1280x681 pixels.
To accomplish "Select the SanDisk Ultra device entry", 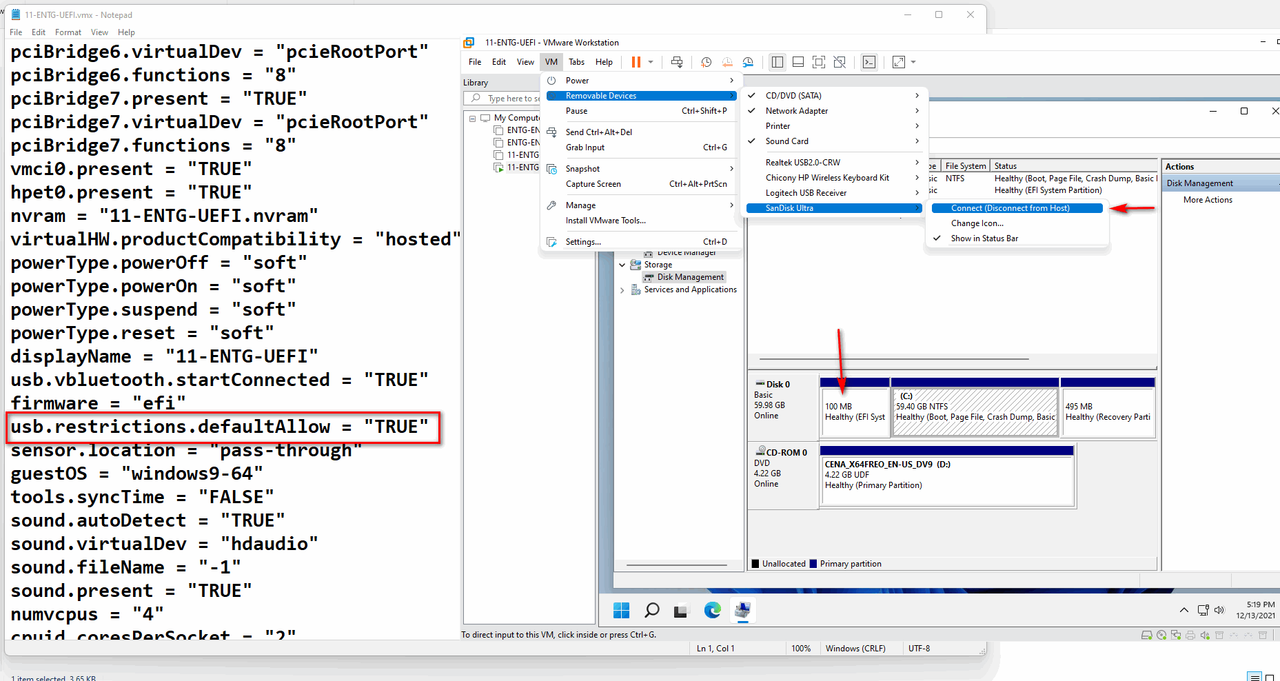I will (834, 208).
